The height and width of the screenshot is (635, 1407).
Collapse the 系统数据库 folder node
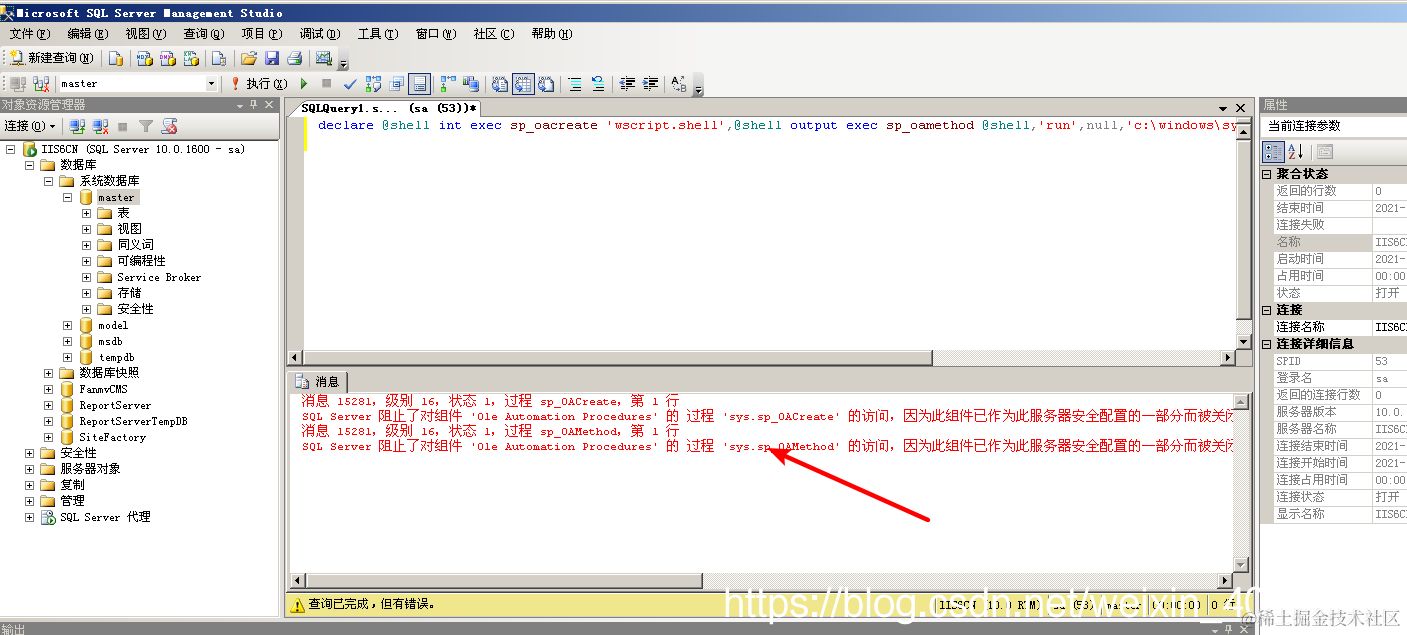click(x=49, y=181)
